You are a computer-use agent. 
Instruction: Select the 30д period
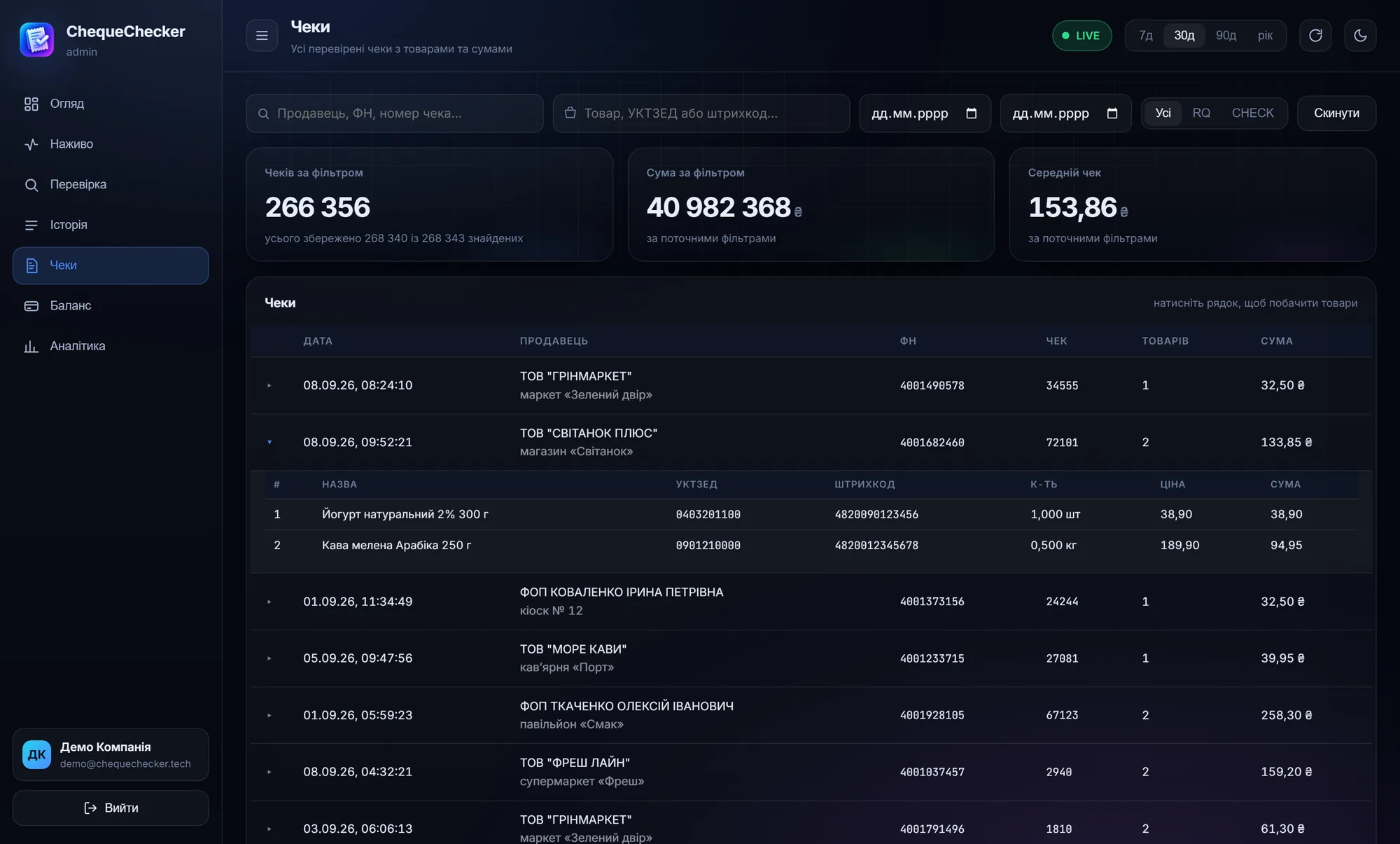coord(1184,36)
